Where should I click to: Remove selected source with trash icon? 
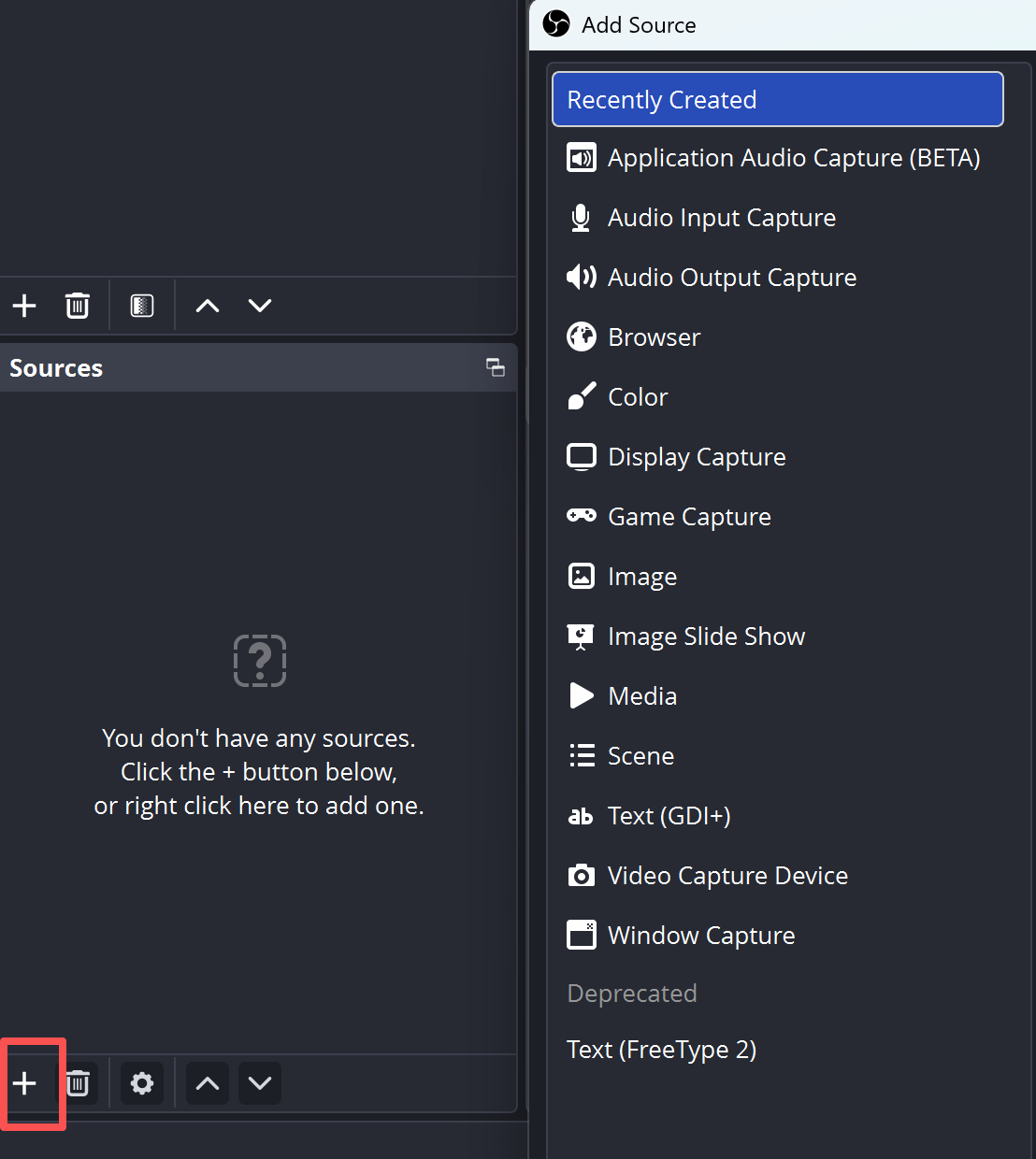click(78, 1083)
